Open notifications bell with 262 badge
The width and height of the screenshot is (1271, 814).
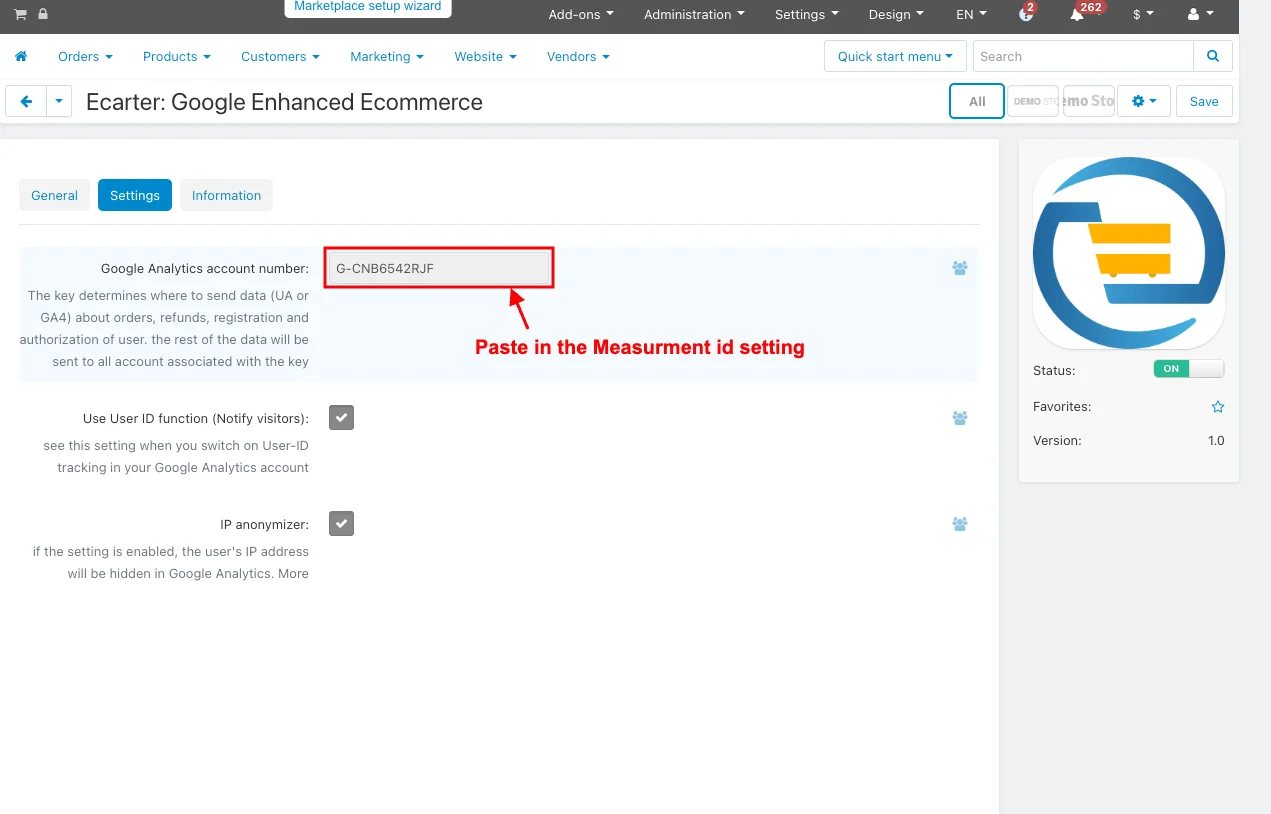coord(1078,15)
